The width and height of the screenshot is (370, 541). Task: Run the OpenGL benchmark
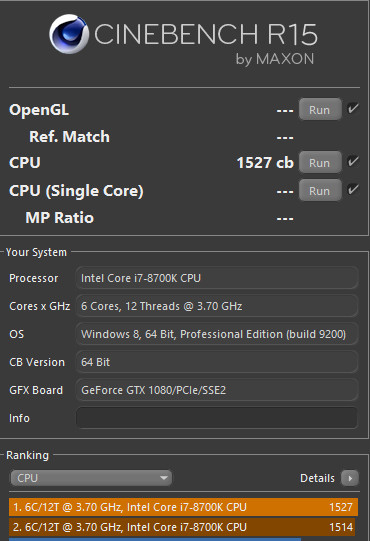click(320, 109)
